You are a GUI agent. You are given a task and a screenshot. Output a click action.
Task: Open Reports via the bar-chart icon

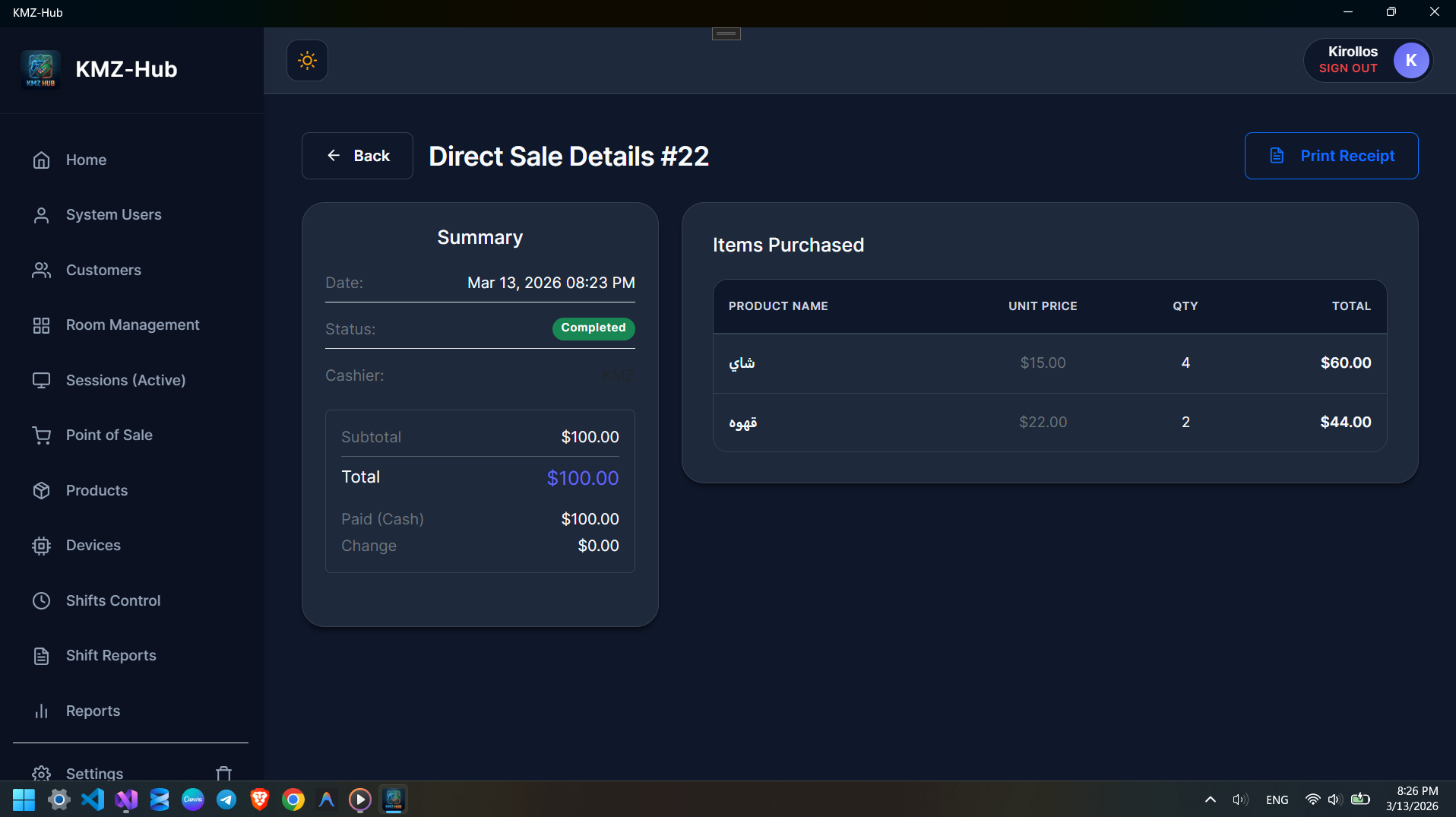(41, 711)
